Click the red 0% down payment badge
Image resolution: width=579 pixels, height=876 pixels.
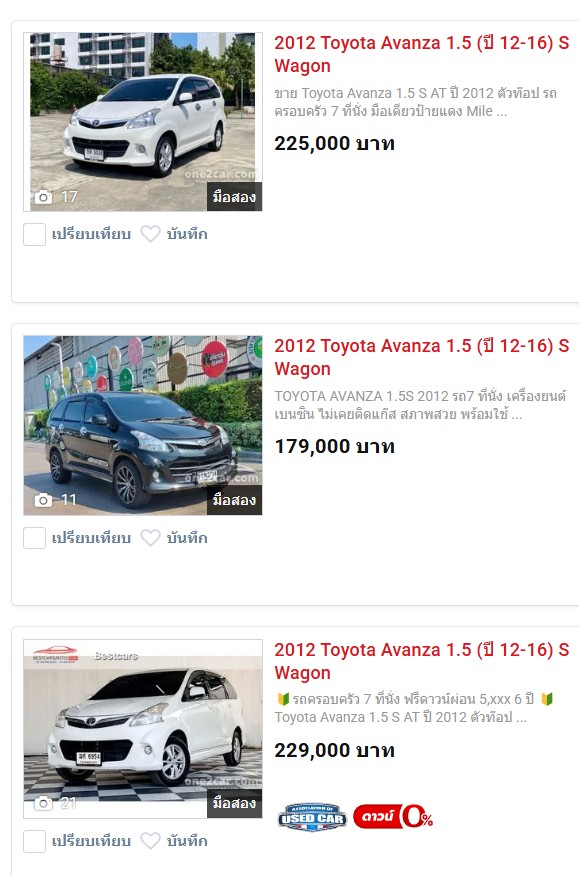[x=393, y=817]
